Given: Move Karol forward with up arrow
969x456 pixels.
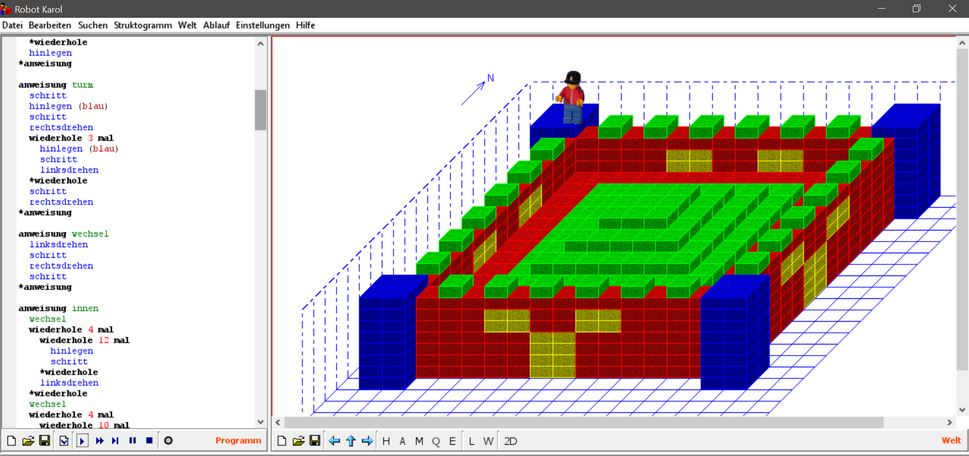Looking at the screenshot, I should pos(351,441).
